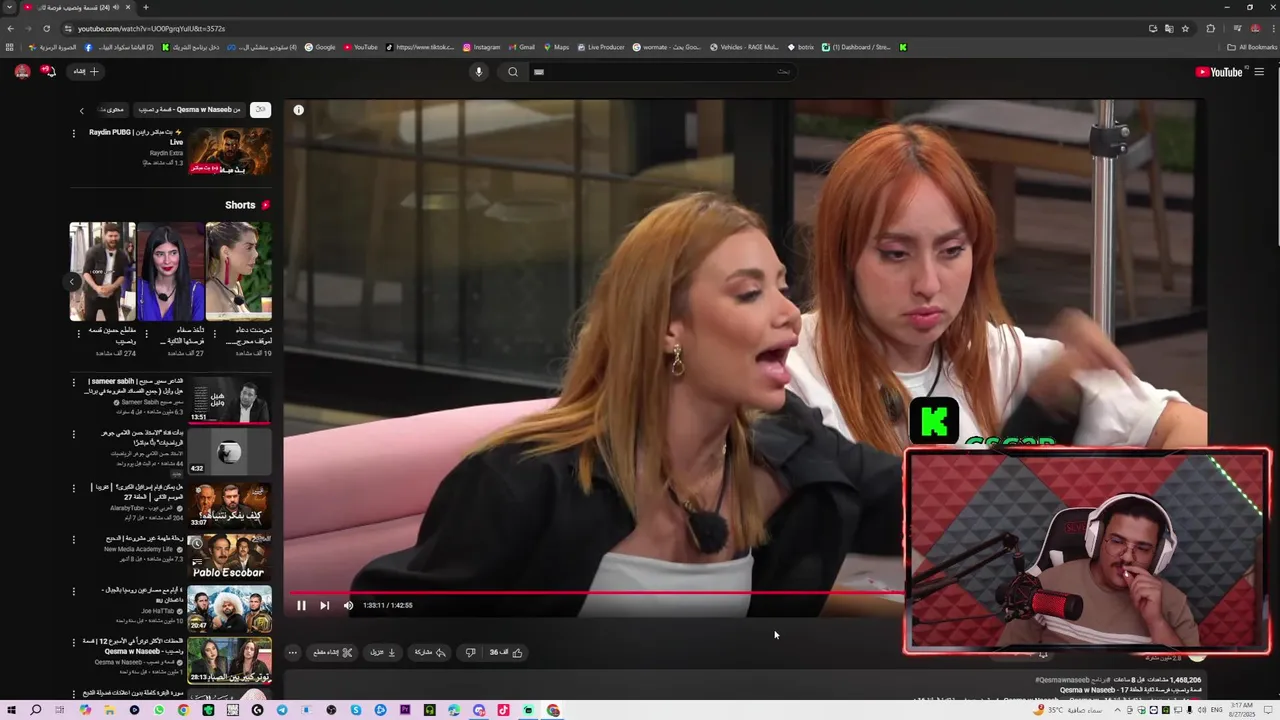
Task: Open the YouTube bookmark in bookmarks bar
Action: pyautogui.click(x=360, y=47)
